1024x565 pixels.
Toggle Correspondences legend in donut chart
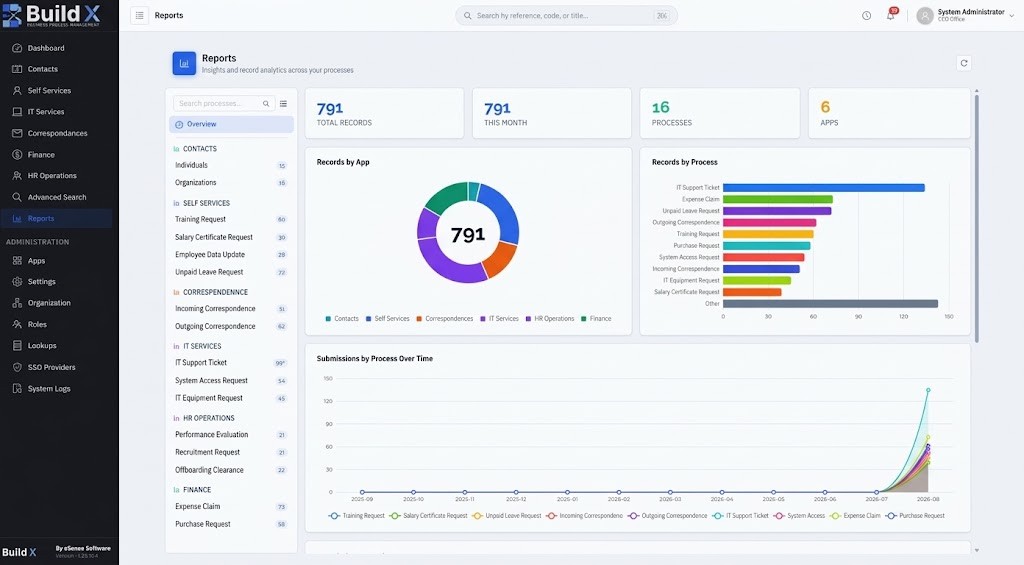pyautogui.click(x=445, y=319)
